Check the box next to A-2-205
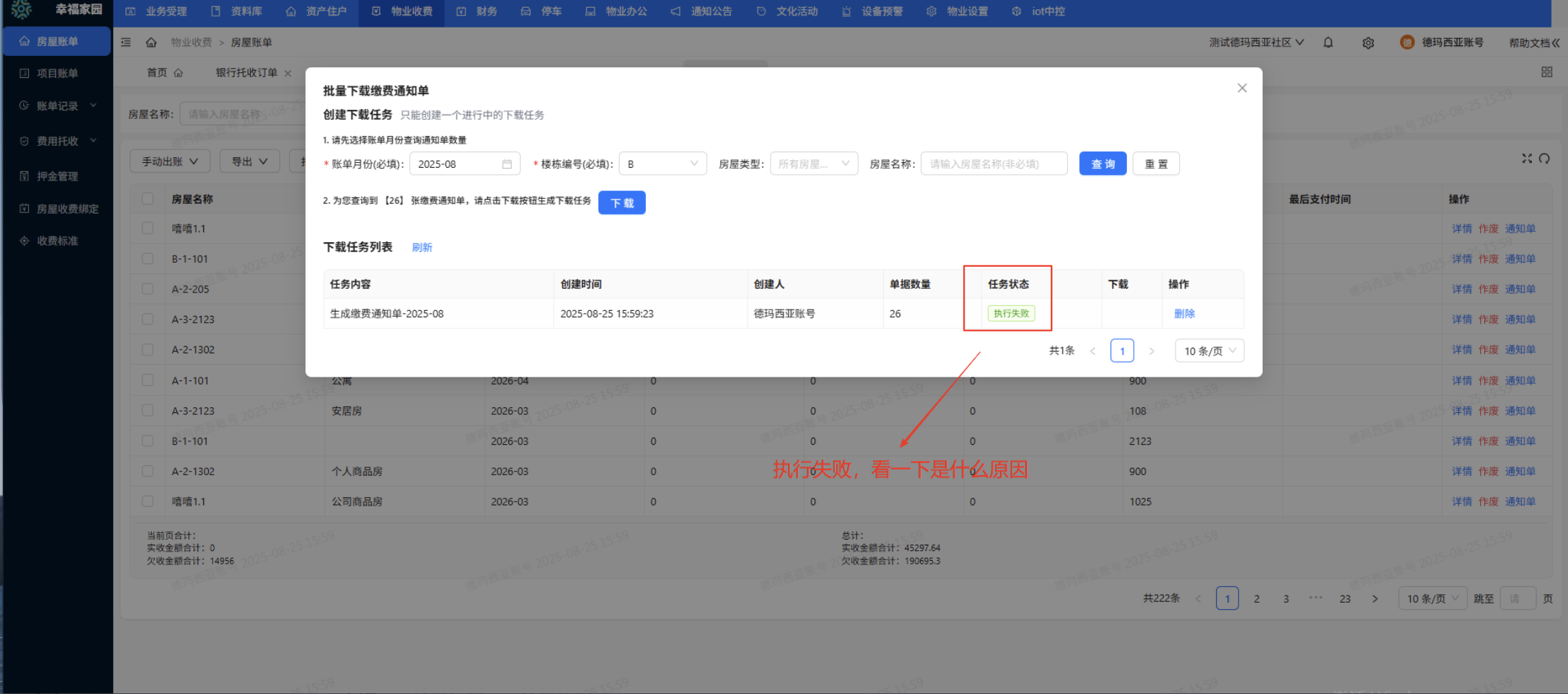The width and height of the screenshot is (1568, 694). tap(147, 289)
